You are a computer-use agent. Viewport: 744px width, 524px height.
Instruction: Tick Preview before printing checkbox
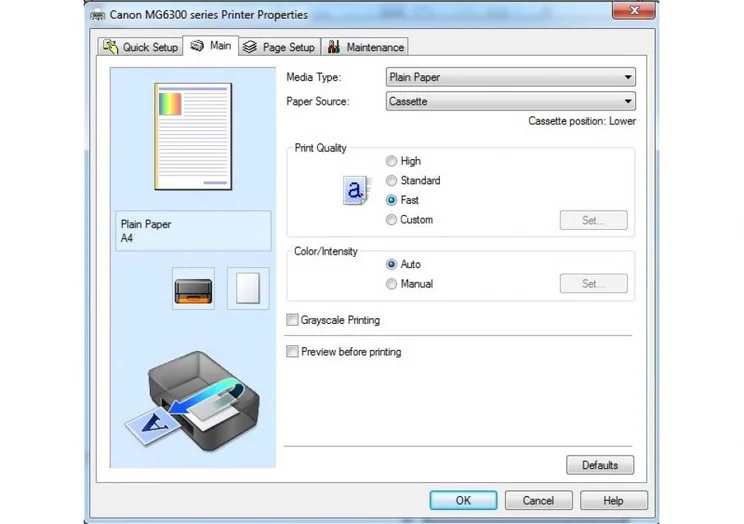point(293,352)
